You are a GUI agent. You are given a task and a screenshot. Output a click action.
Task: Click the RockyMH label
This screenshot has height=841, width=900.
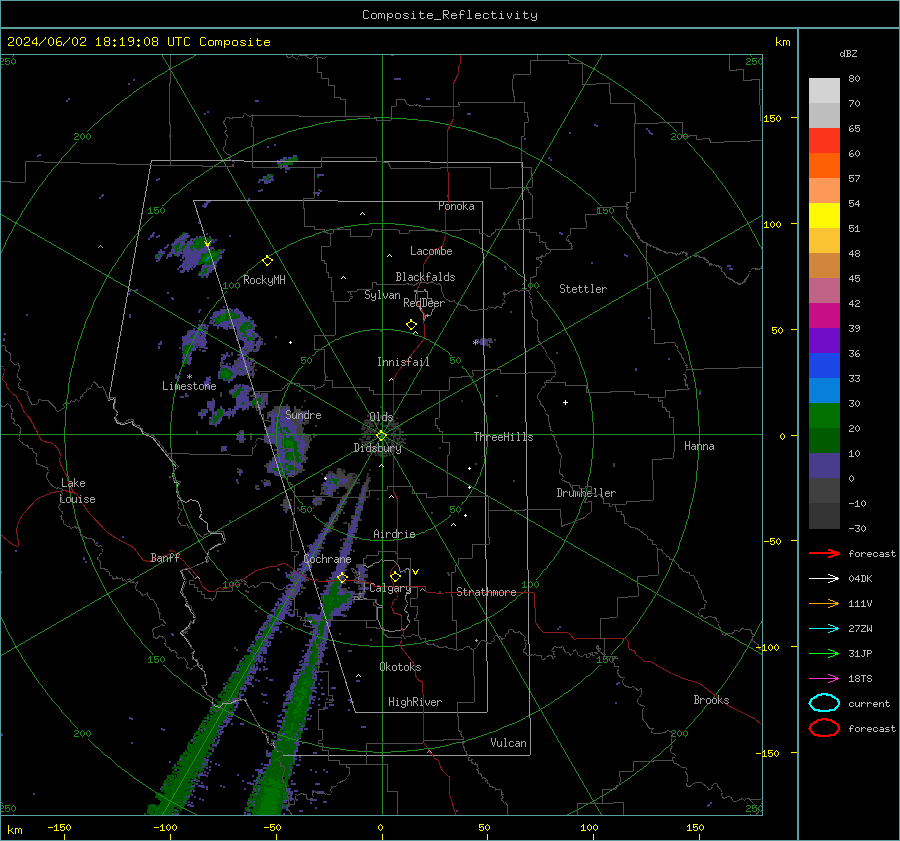coord(264,280)
